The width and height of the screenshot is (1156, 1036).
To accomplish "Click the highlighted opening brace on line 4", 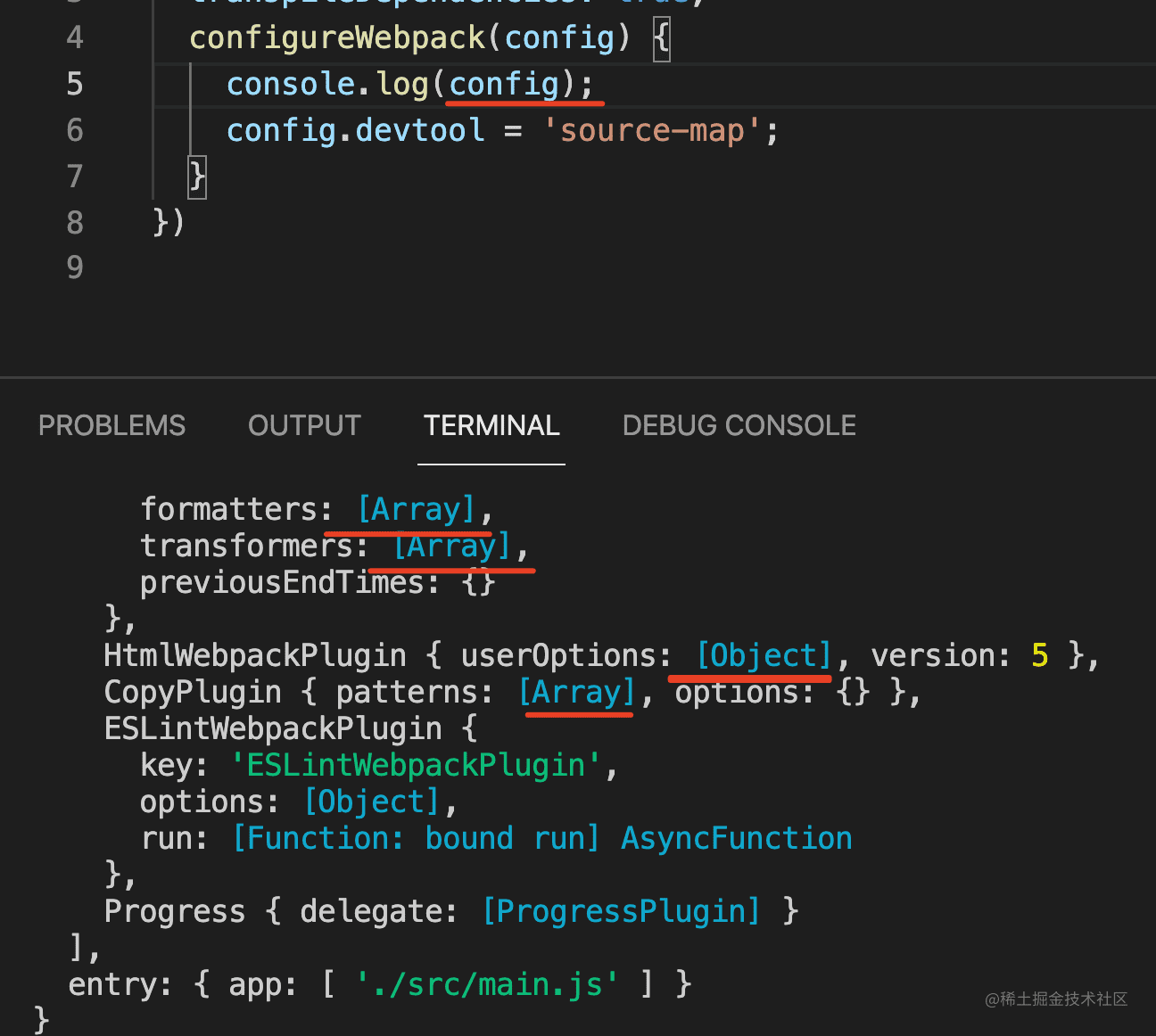I will coord(661,38).
